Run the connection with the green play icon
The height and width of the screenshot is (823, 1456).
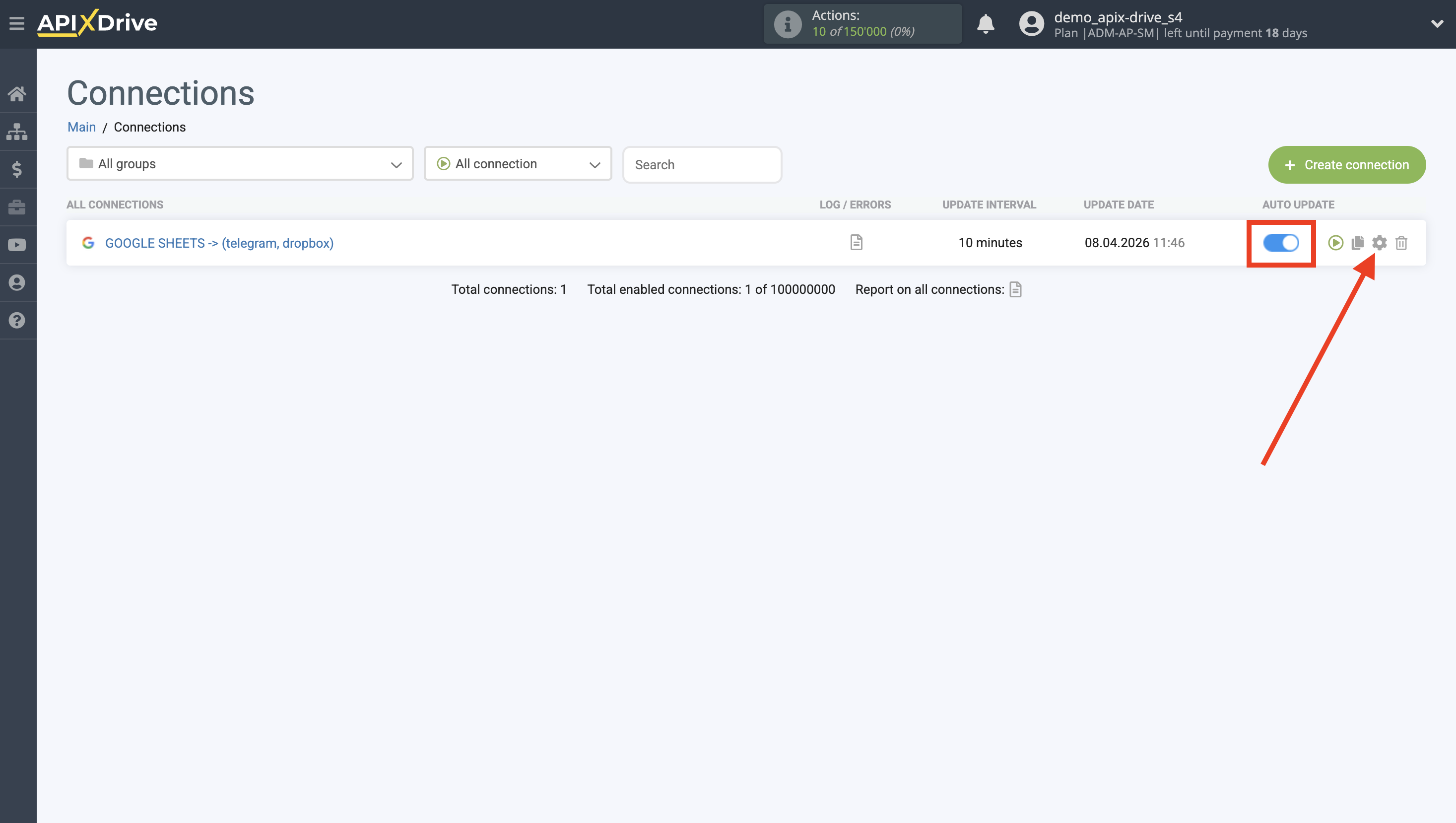pos(1335,243)
